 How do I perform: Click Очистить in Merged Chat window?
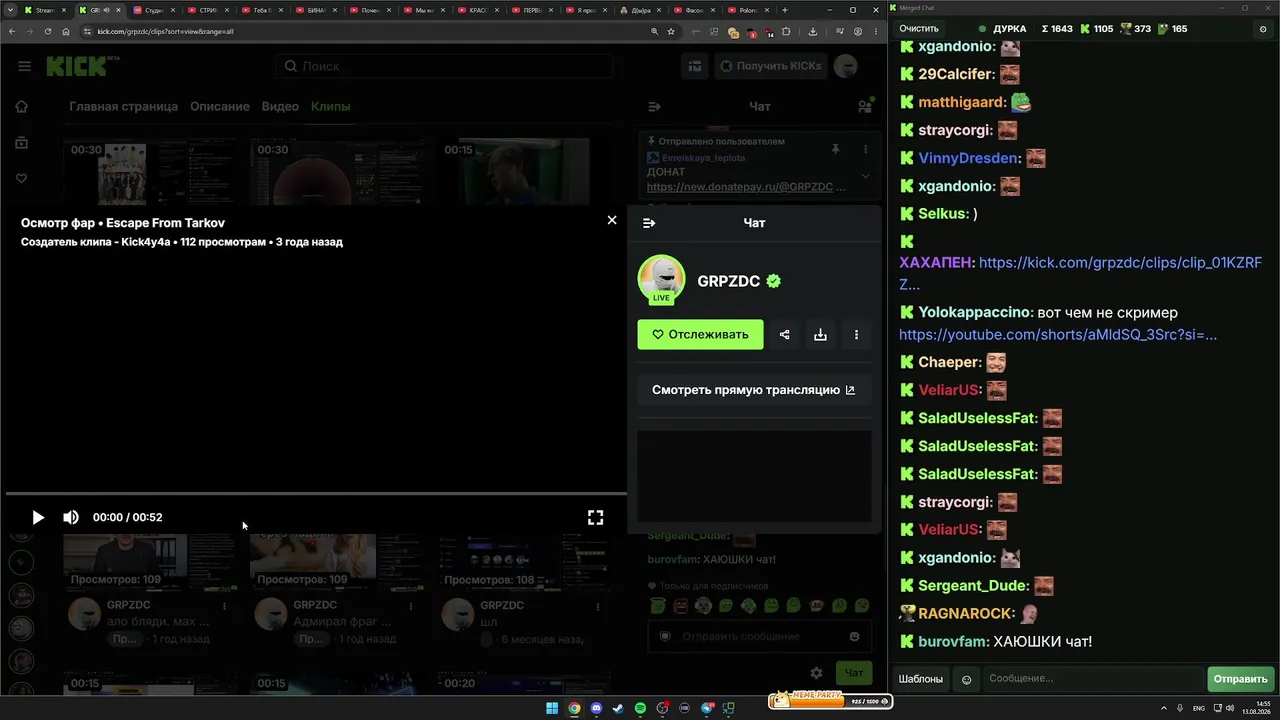(919, 29)
